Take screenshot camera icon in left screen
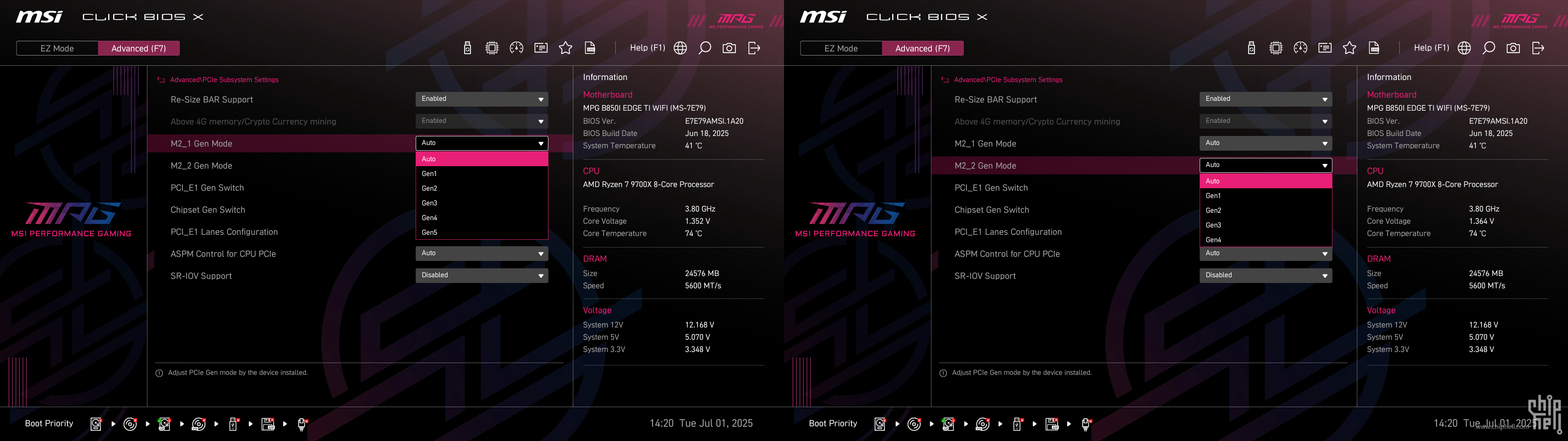 tap(729, 48)
